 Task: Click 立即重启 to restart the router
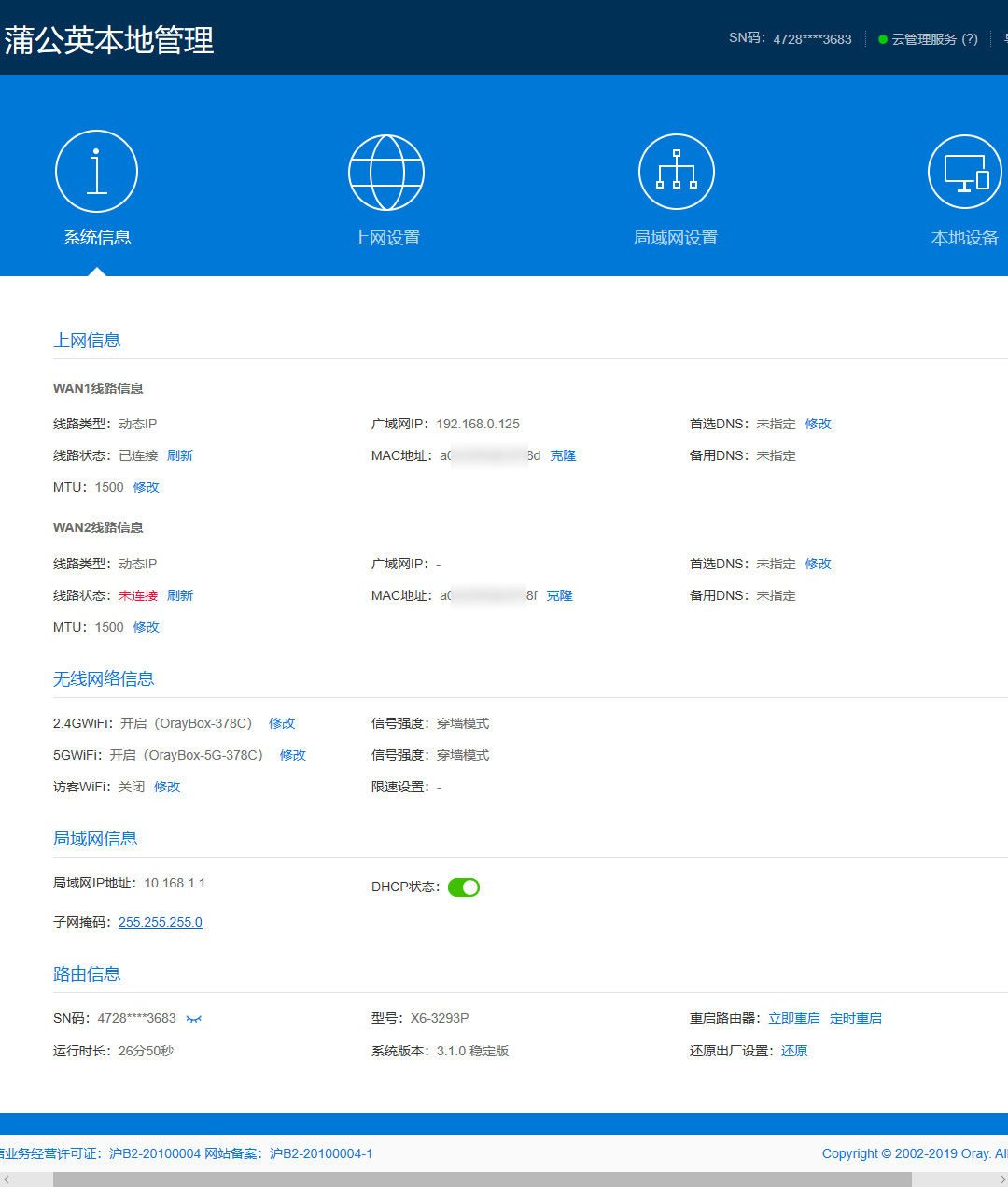(793, 1018)
